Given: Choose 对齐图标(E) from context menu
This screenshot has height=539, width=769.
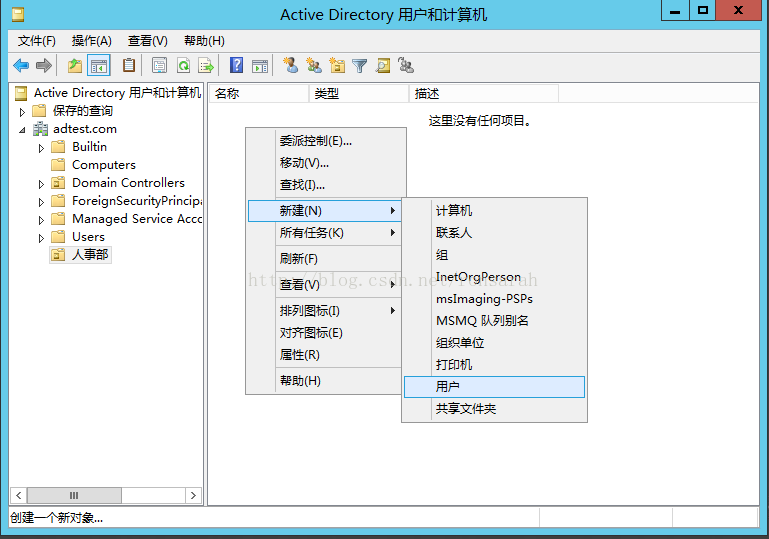Looking at the screenshot, I should tap(325, 333).
